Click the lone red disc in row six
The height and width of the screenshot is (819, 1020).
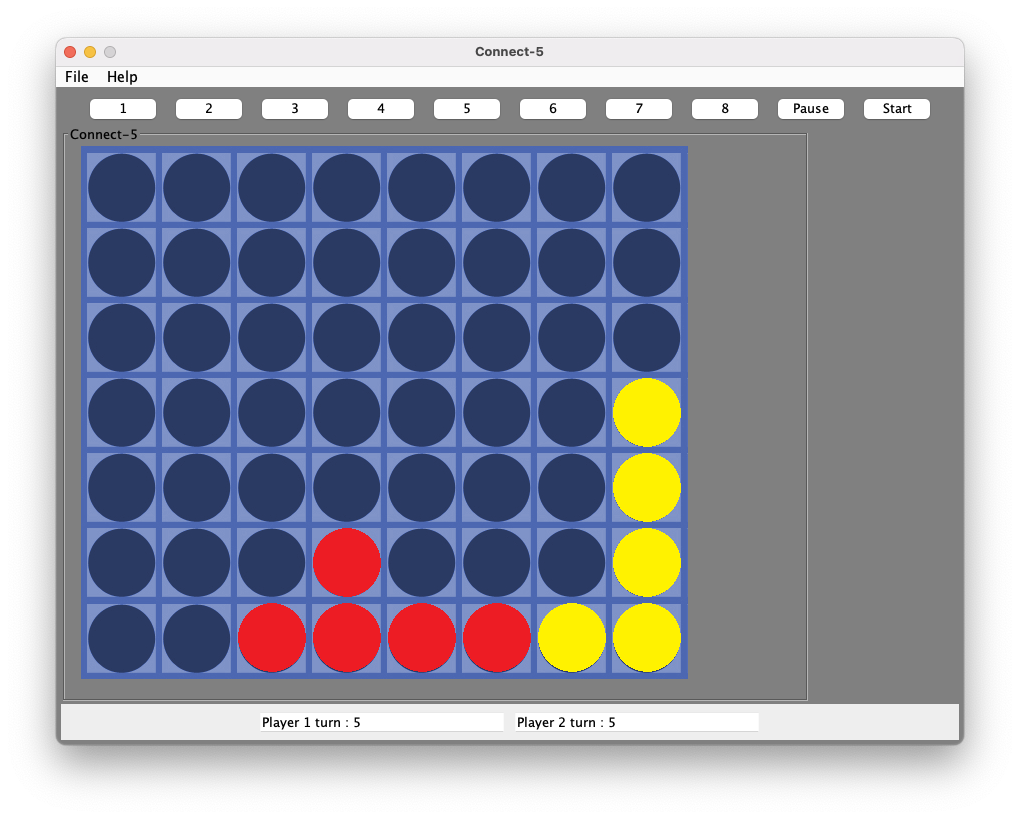(346, 563)
